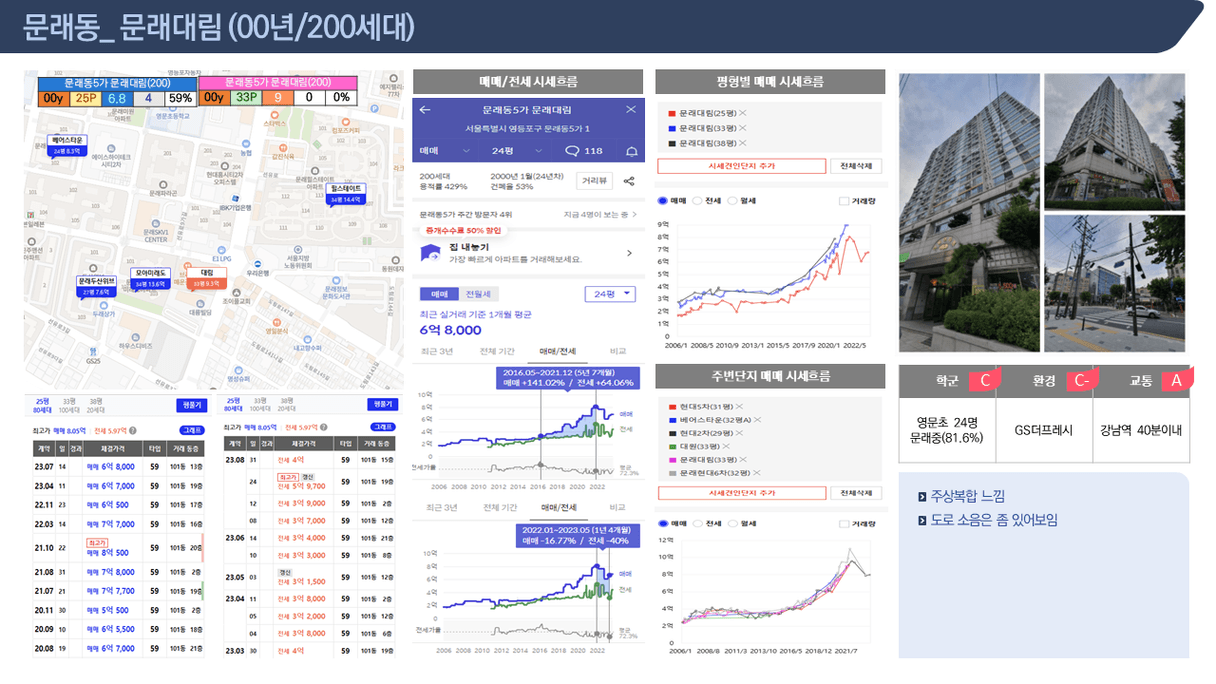Image resolution: width=1216 pixels, height=684 pixels.
Task: Open the comments bubble showing 118
Action: 584,151
